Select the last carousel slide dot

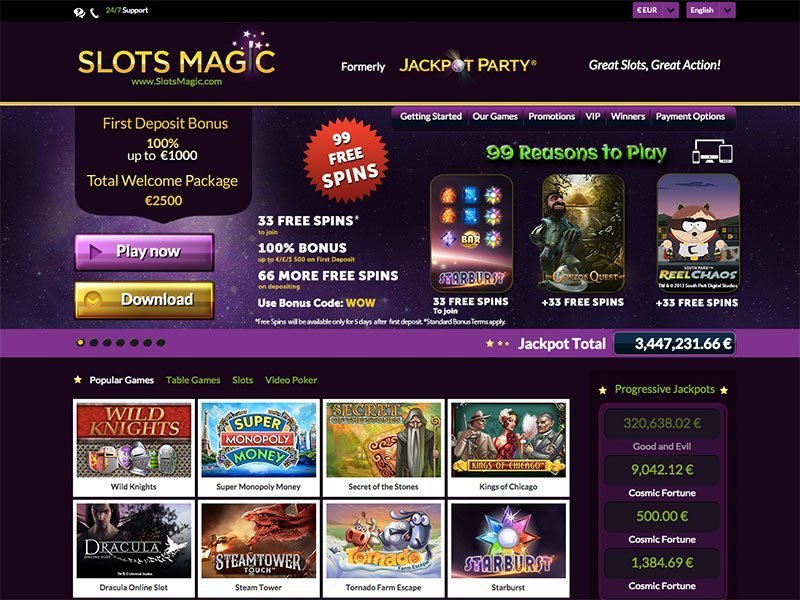tap(161, 342)
